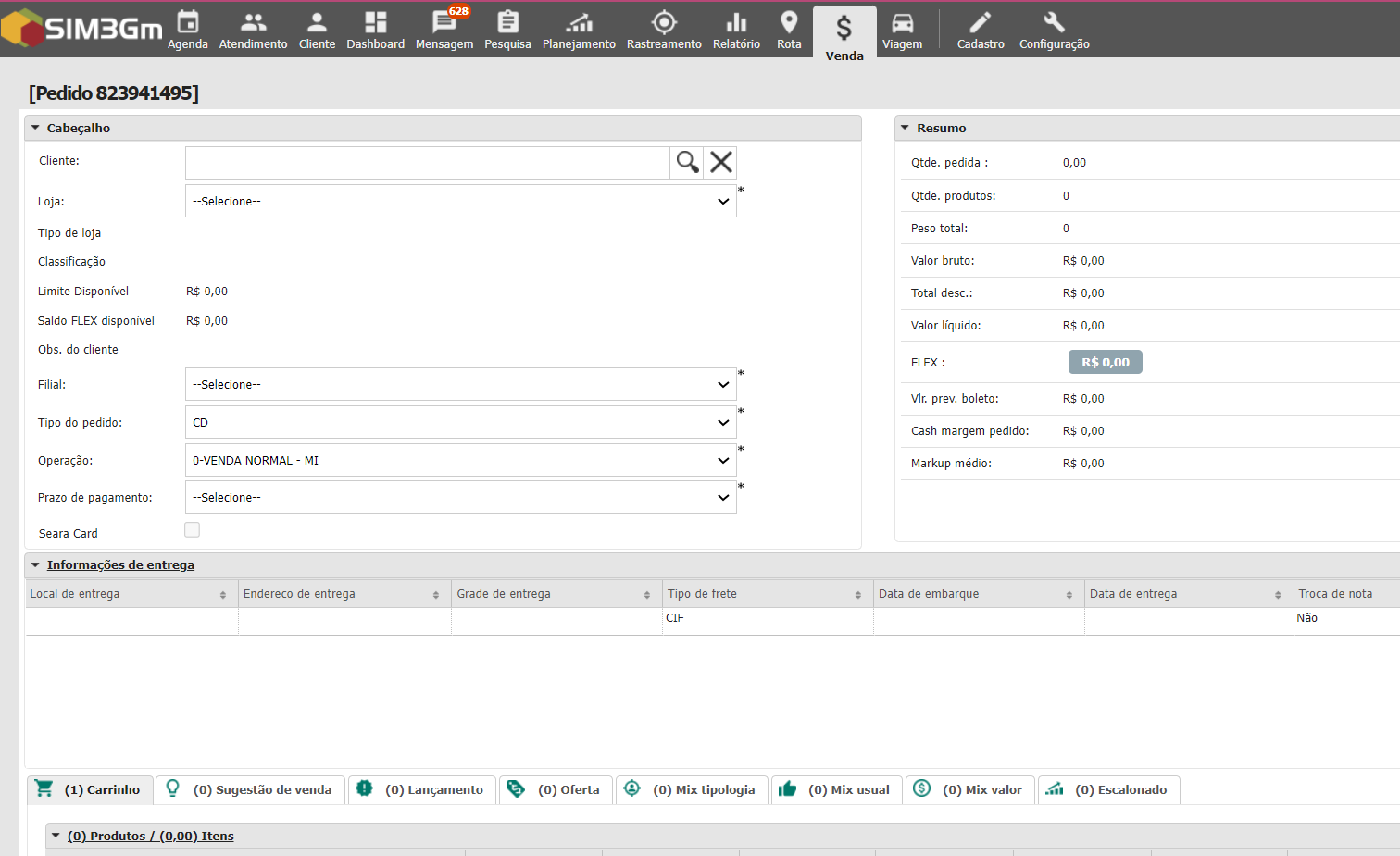Screen dimensions: 1400x856
Task: Click the SIM3Gm logo
Action: point(81,29)
